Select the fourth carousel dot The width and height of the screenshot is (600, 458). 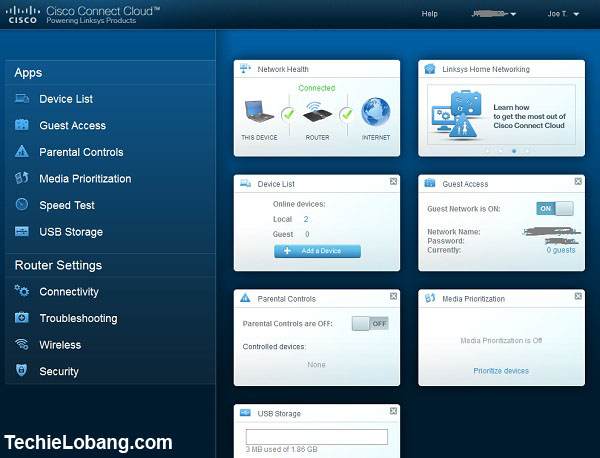coord(527,151)
